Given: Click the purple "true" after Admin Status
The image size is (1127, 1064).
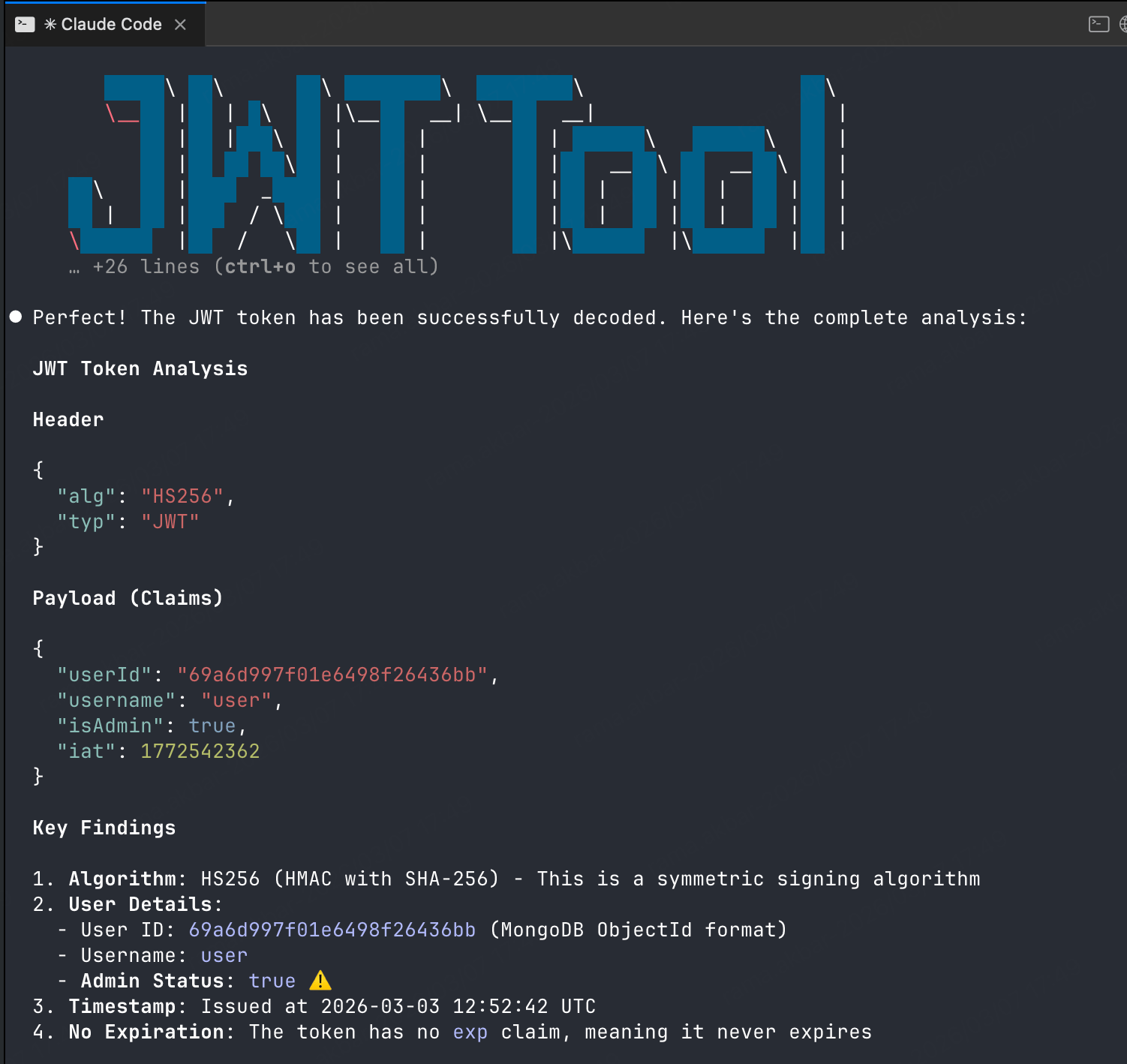Looking at the screenshot, I should 272,981.
